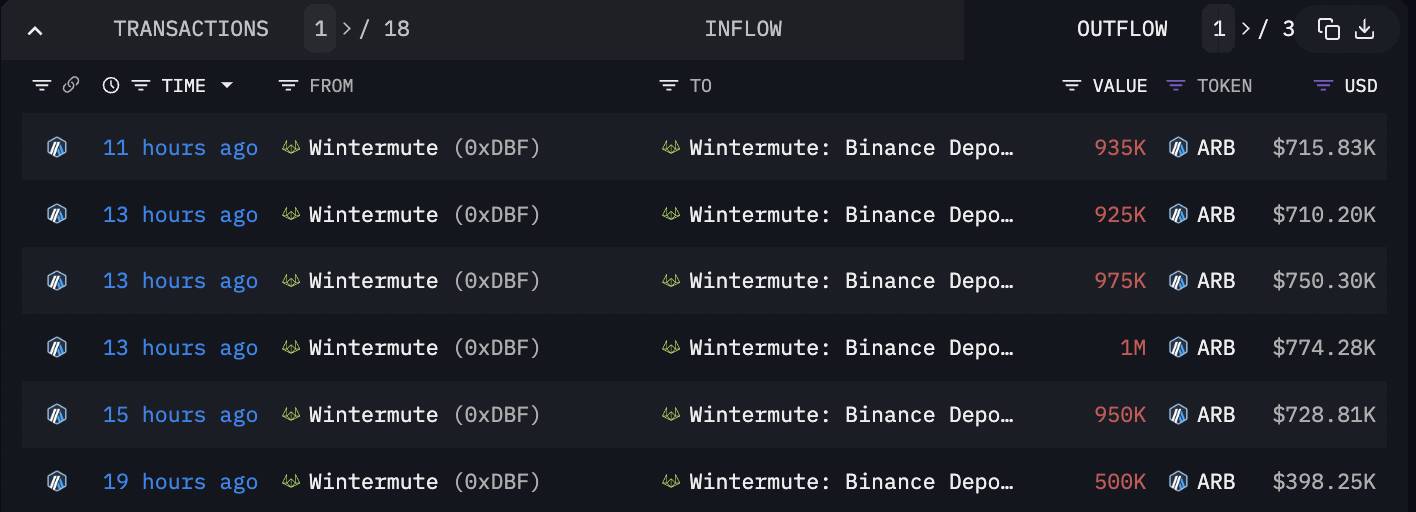The height and width of the screenshot is (512, 1416).
Task: Click the Arbitrum chain icon in the 975K row
Action: (x=57, y=281)
